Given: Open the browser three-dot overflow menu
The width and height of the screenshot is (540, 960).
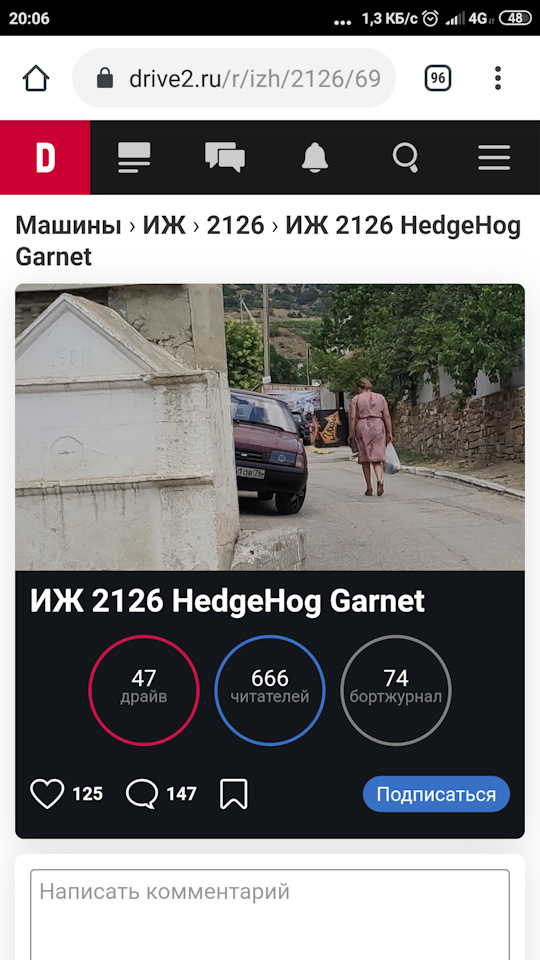Looking at the screenshot, I should [x=498, y=78].
